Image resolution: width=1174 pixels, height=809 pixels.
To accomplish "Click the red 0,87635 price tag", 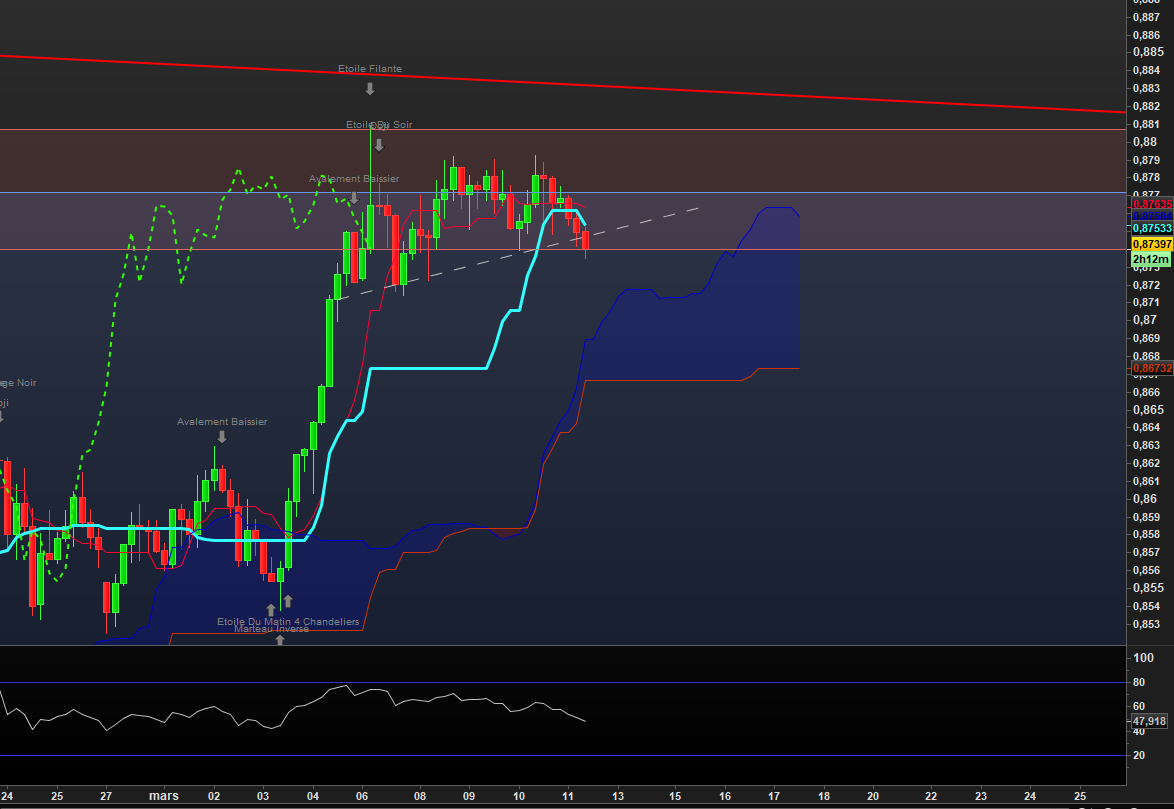I will click(x=1152, y=204).
